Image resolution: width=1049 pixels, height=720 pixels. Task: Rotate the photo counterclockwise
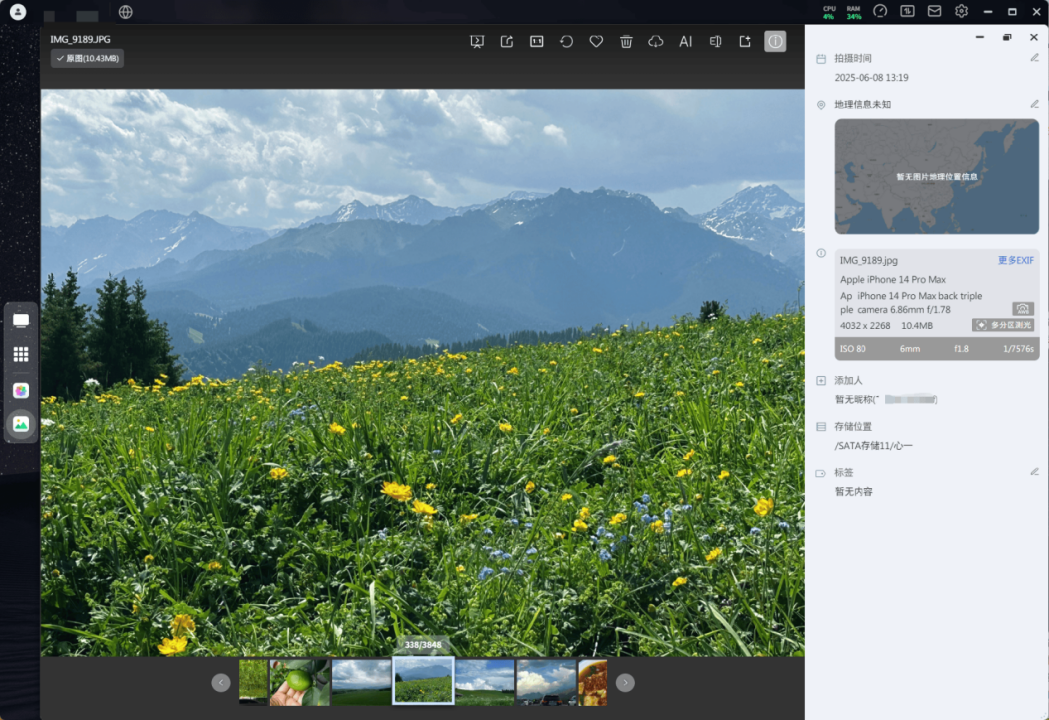click(x=566, y=41)
